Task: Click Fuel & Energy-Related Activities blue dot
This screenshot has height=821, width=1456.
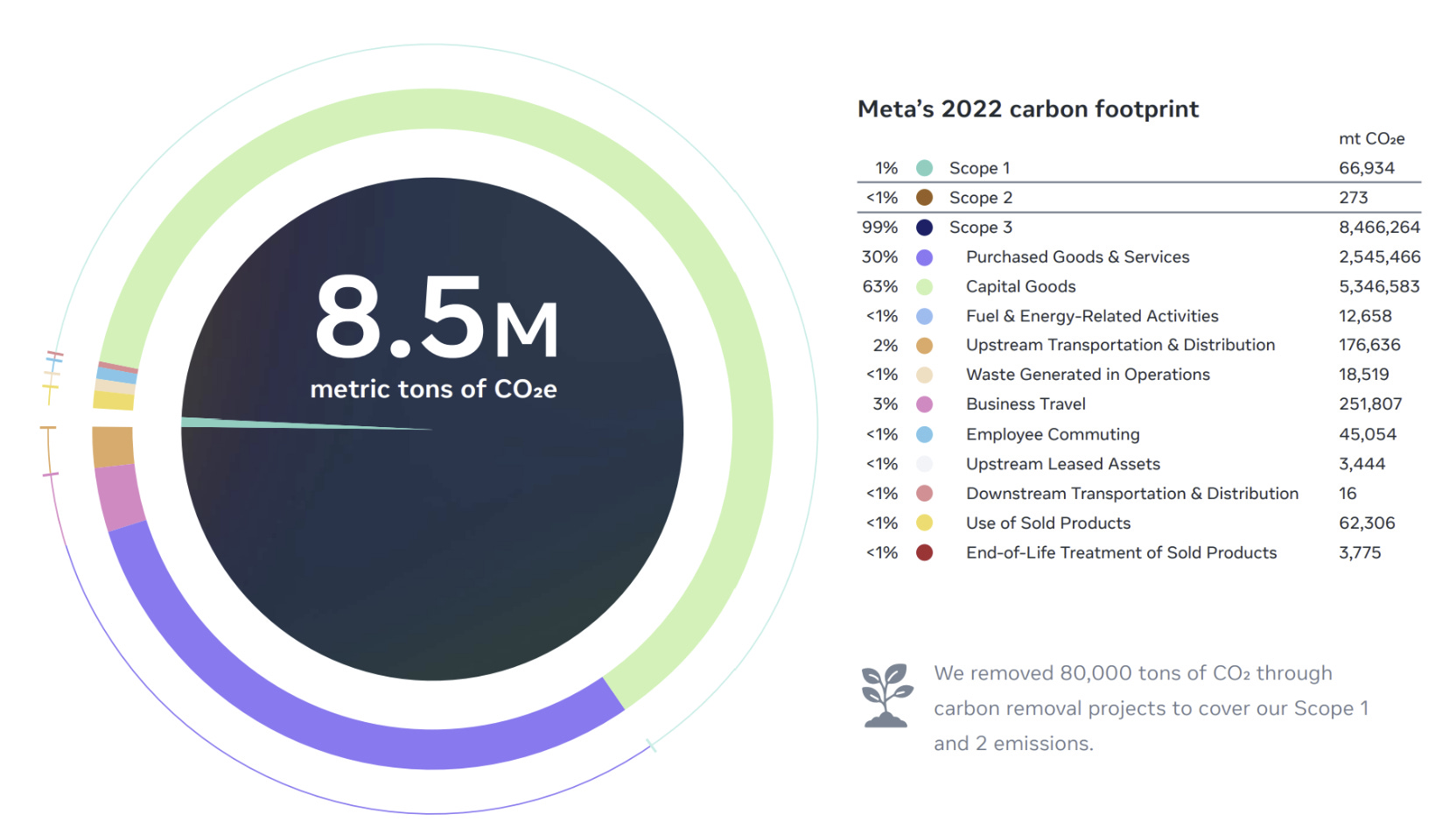Action: tap(924, 316)
